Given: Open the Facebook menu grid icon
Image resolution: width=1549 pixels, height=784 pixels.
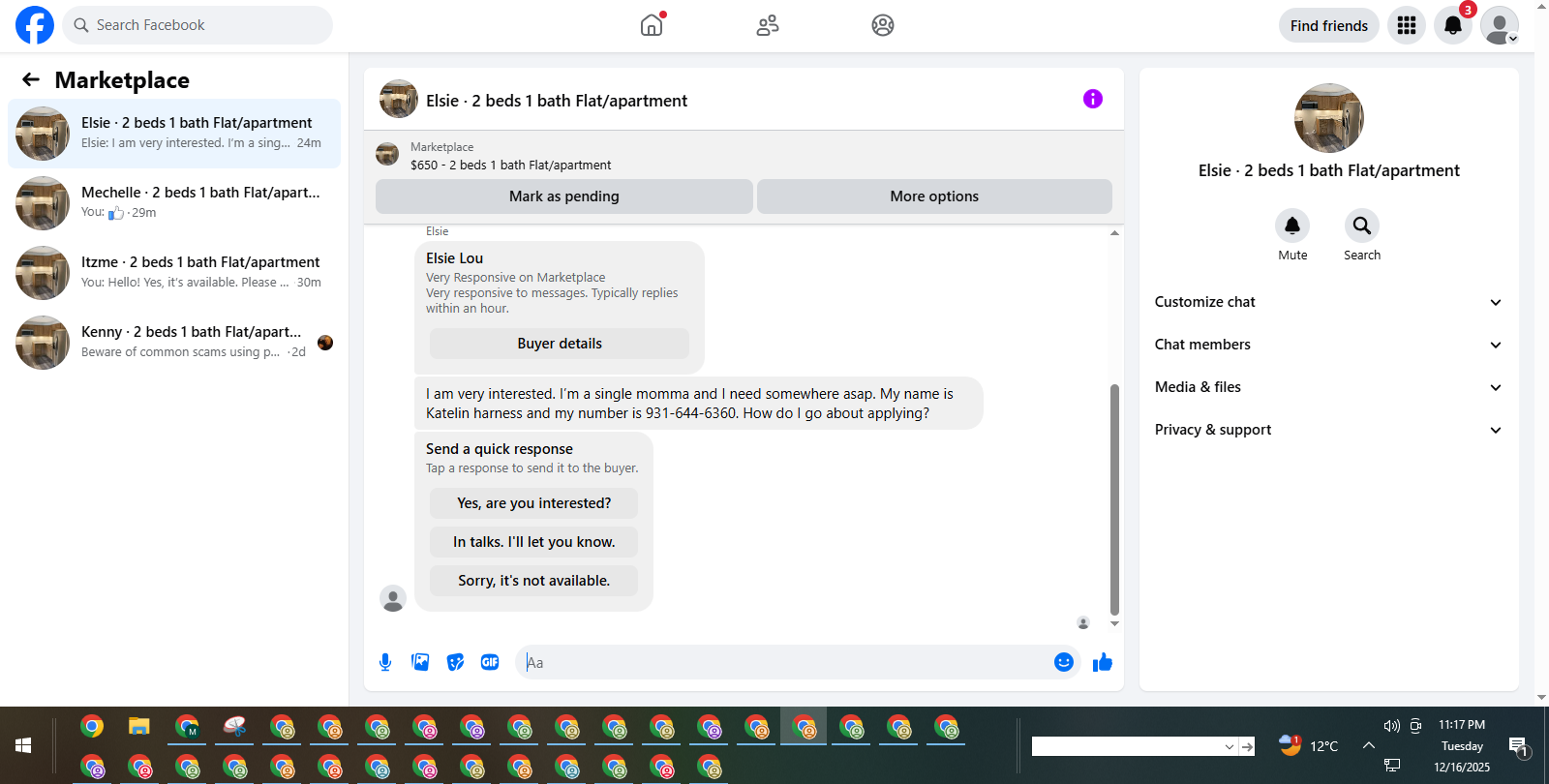Looking at the screenshot, I should [1407, 25].
